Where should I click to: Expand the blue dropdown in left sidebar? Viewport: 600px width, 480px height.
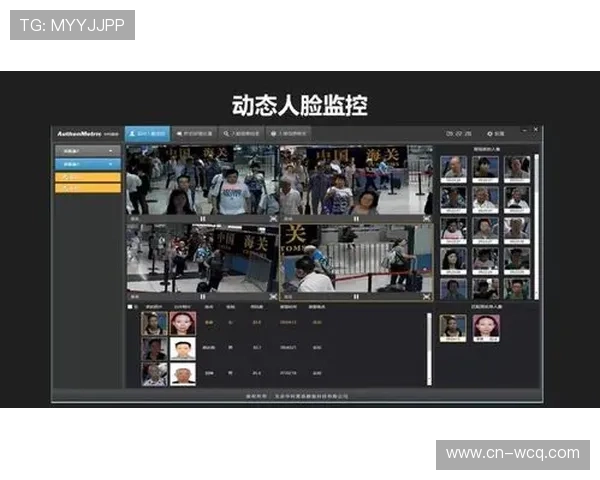(88, 164)
